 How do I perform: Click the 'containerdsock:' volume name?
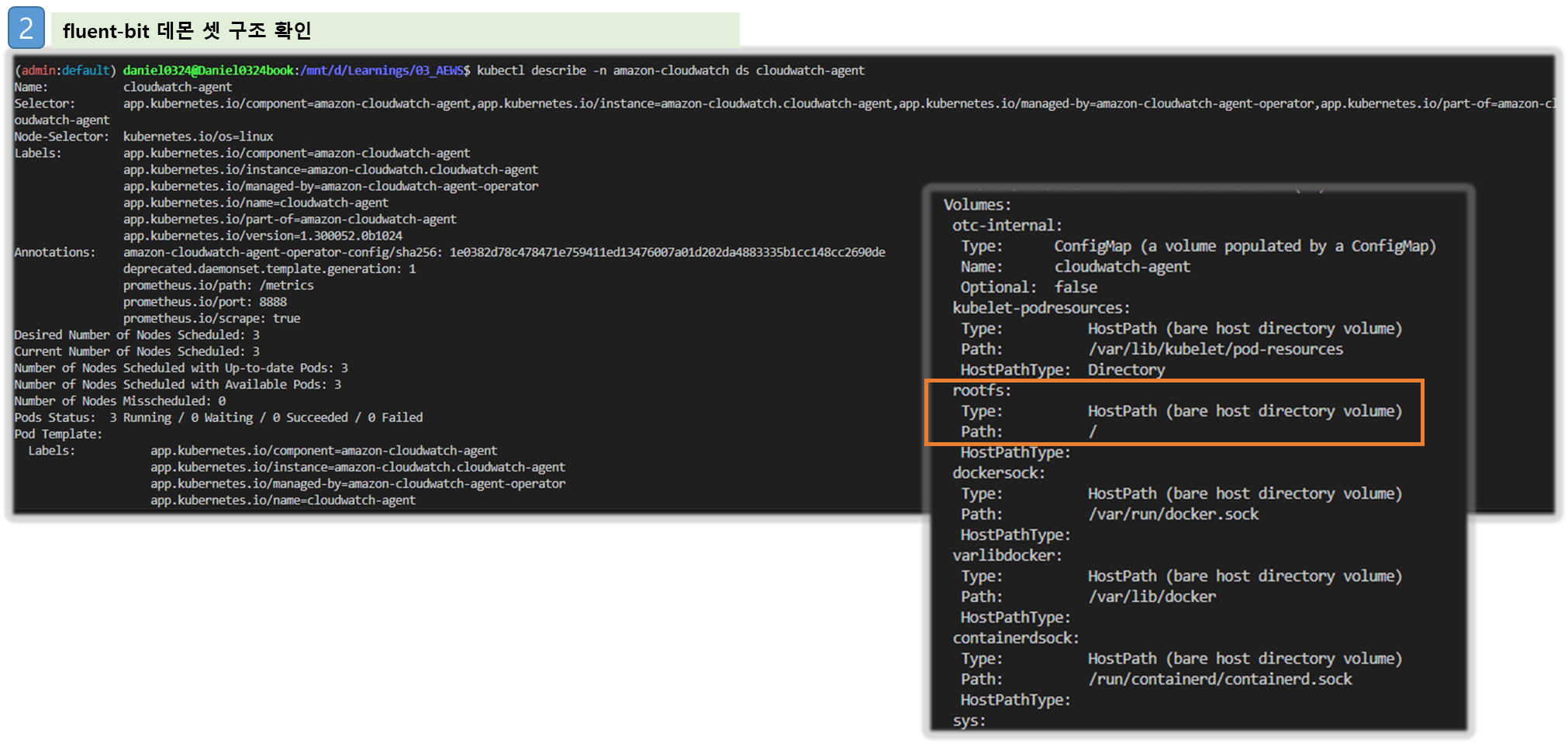(x=1016, y=638)
